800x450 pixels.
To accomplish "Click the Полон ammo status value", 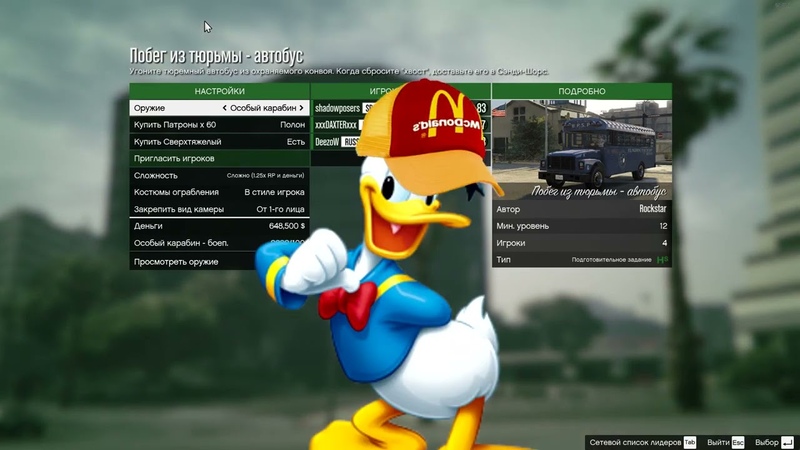I will coord(292,125).
